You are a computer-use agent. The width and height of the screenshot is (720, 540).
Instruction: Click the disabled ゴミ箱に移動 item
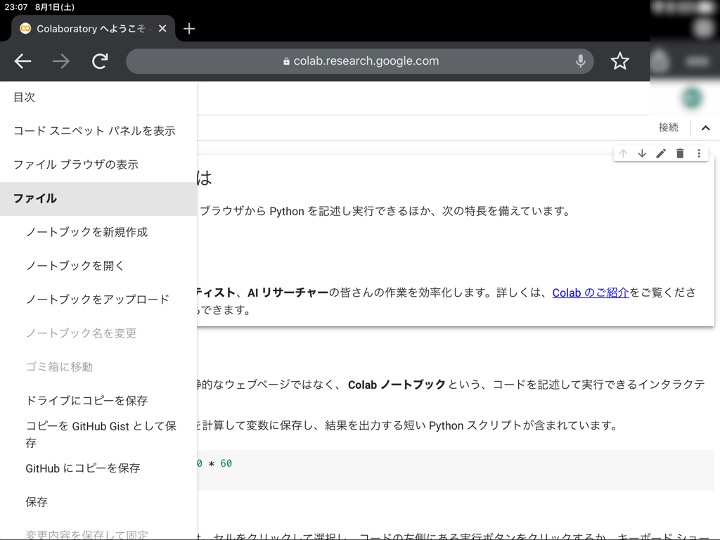99,367
